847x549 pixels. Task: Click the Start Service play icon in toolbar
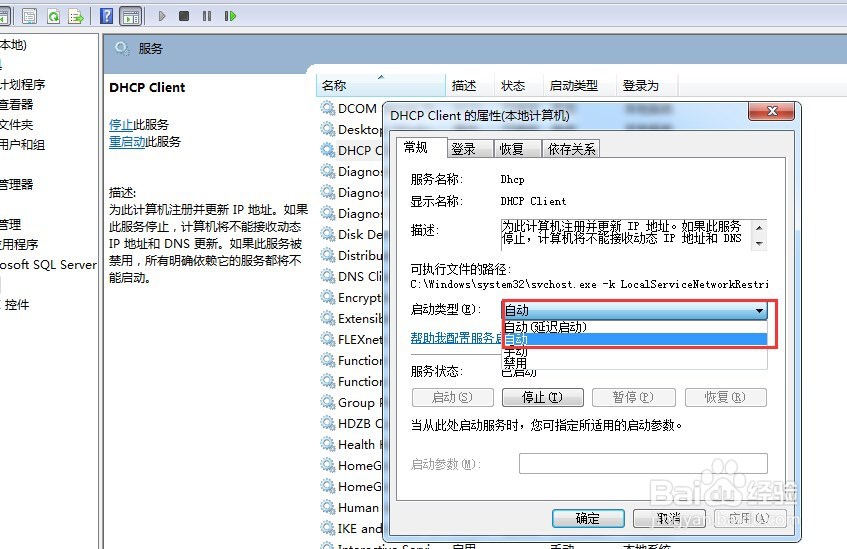[162, 16]
